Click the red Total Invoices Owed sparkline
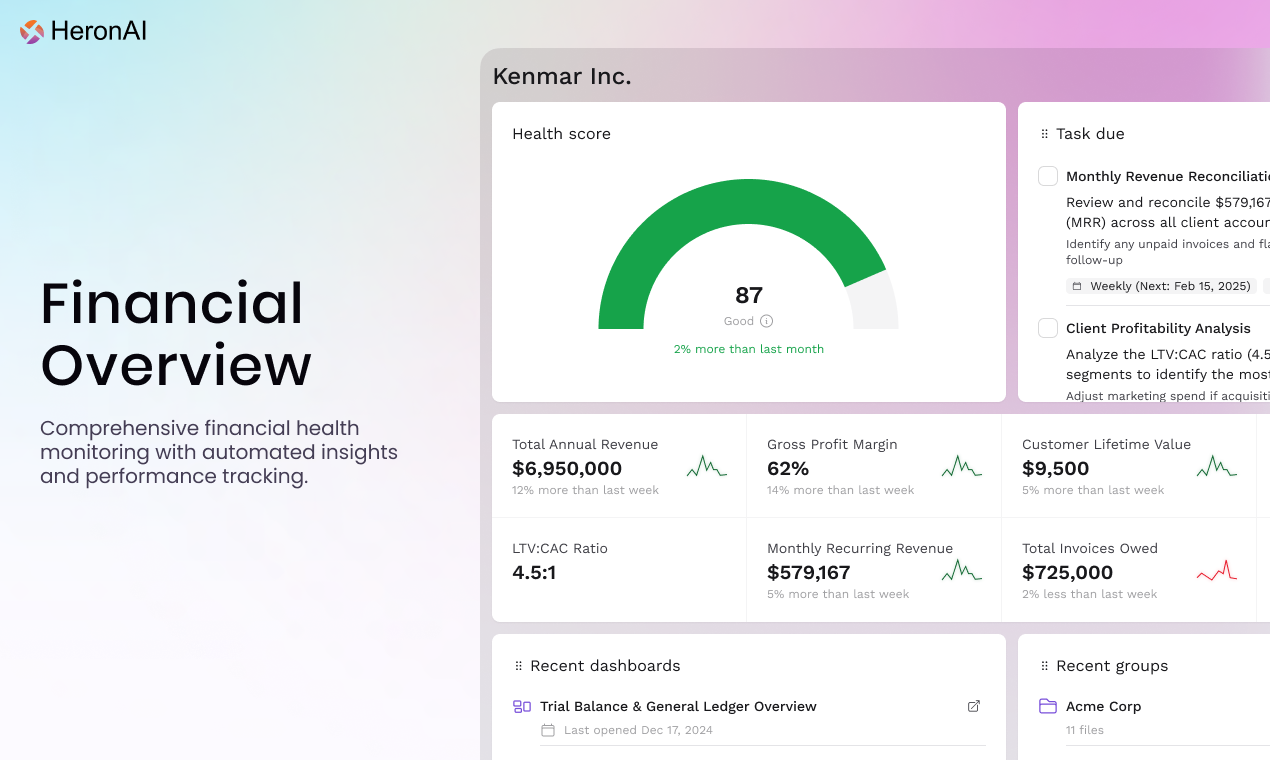Image resolution: width=1270 pixels, height=760 pixels. coord(1217,570)
